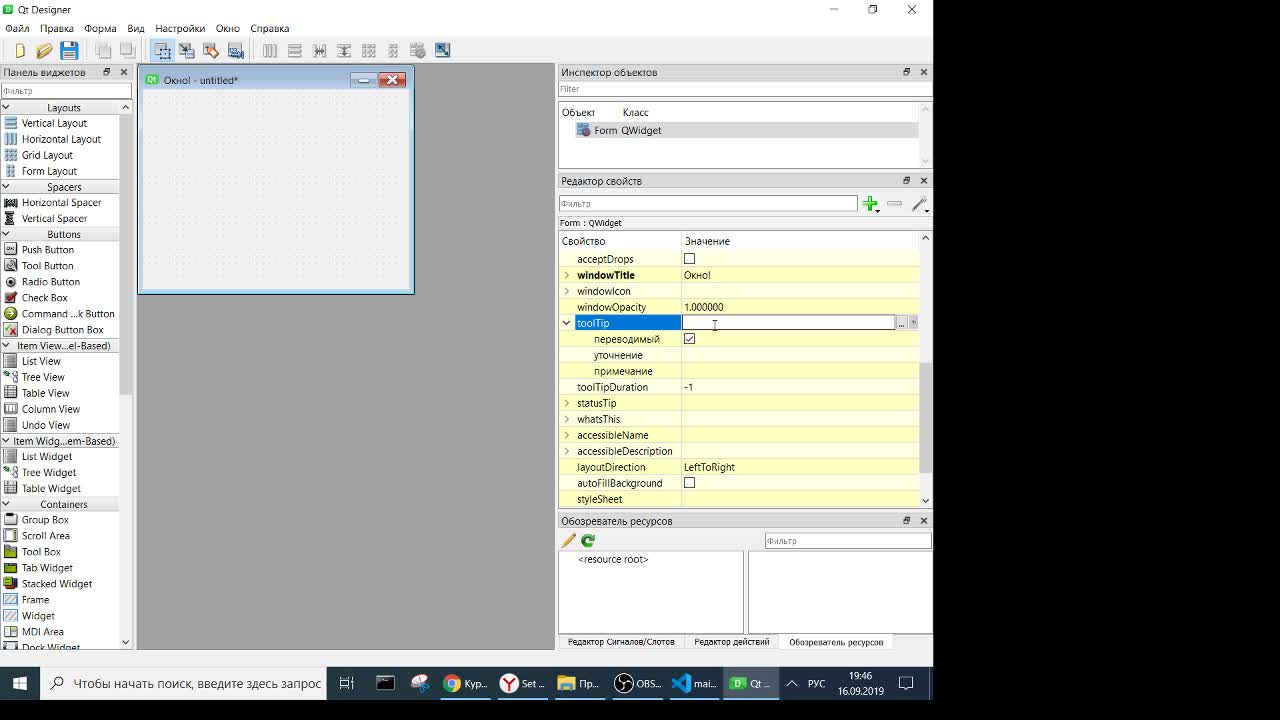Expand the windowIcon property
Viewport: 1280px width, 720px height.
click(x=567, y=291)
